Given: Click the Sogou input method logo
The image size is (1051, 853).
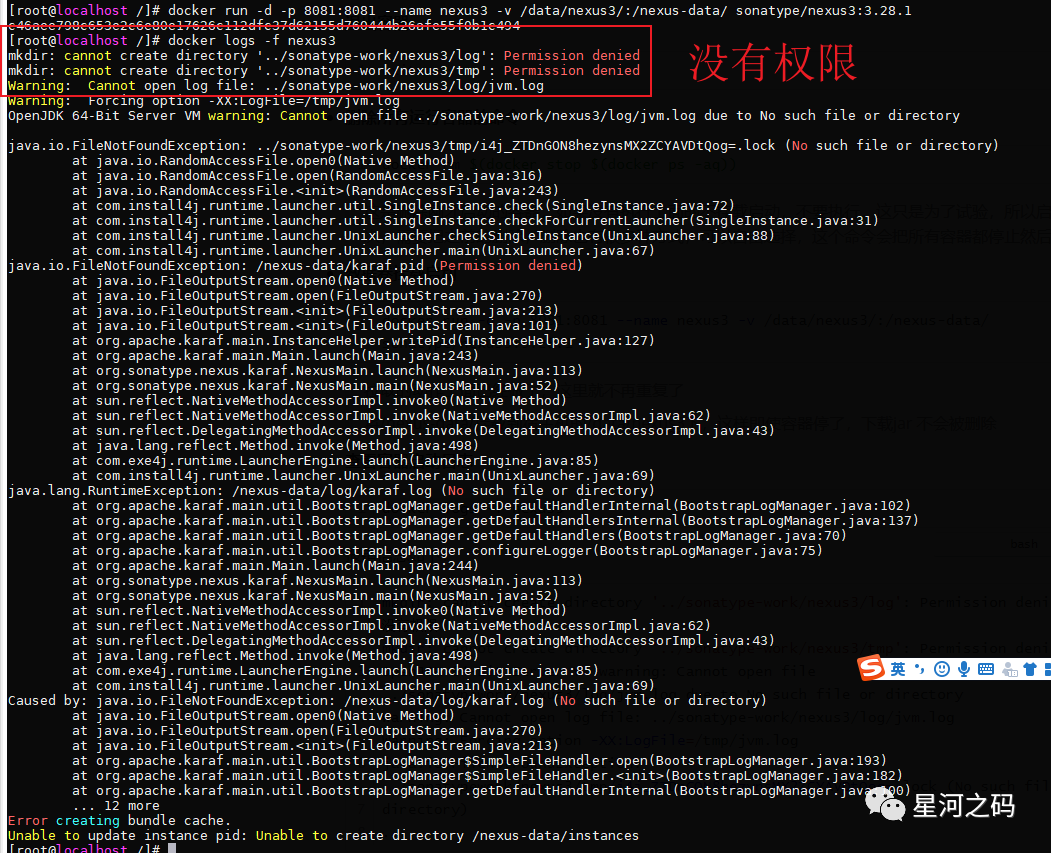Looking at the screenshot, I should (x=871, y=668).
